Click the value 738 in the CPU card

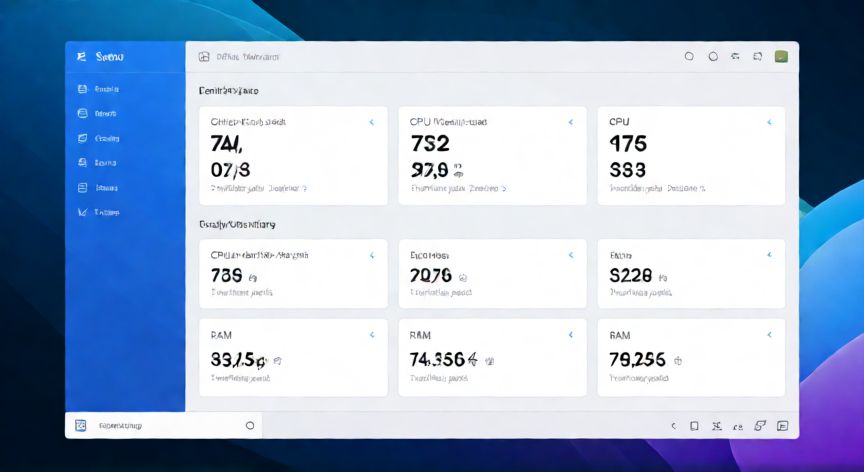[226, 275]
